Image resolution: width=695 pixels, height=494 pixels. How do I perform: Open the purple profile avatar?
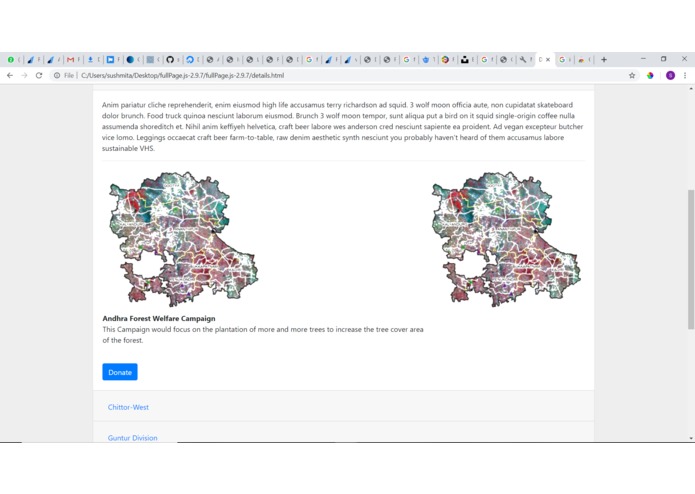[670, 75]
